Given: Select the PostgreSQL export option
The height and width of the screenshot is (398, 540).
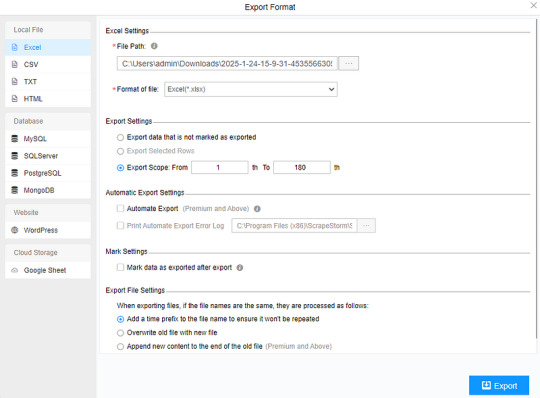Looking at the screenshot, I should [48, 173].
